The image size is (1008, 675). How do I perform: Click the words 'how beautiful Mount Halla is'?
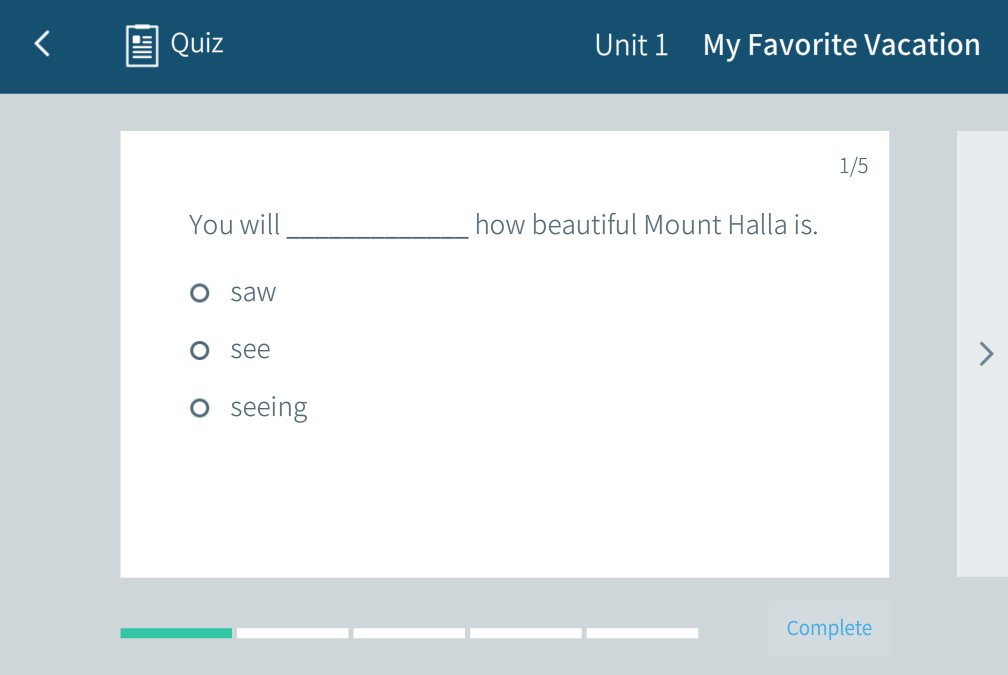point(646,225)
